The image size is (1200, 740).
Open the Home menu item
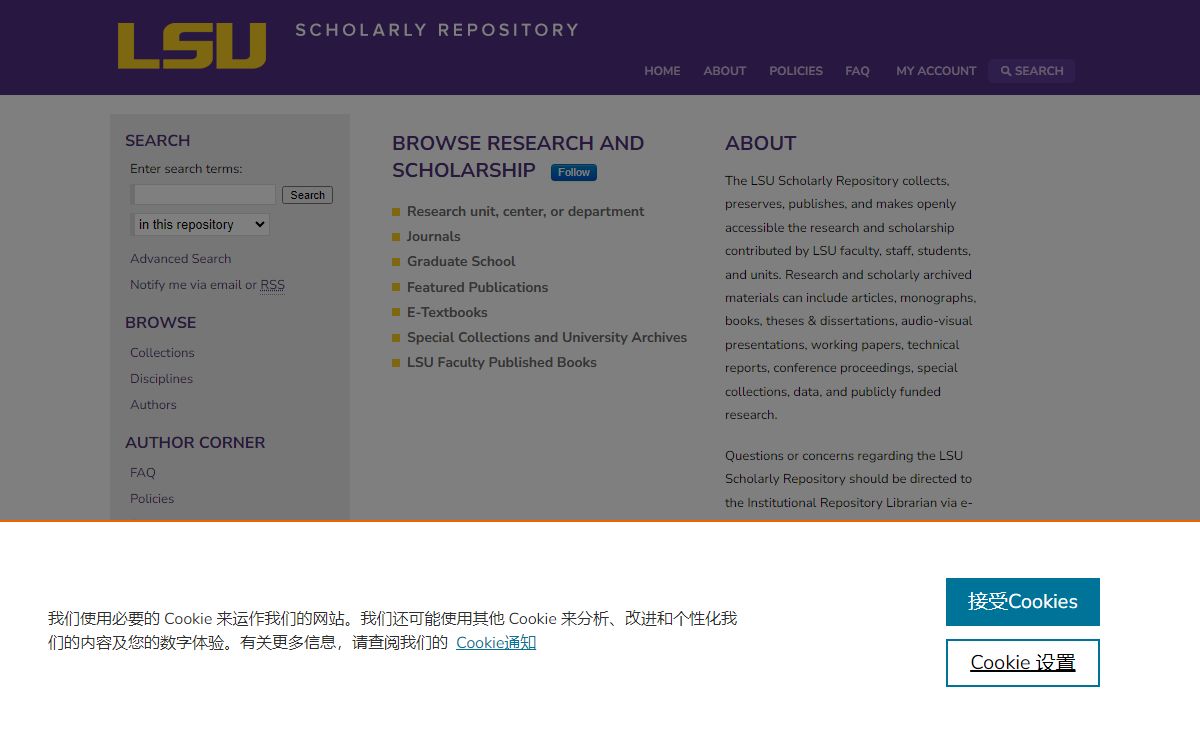[662, 71]
